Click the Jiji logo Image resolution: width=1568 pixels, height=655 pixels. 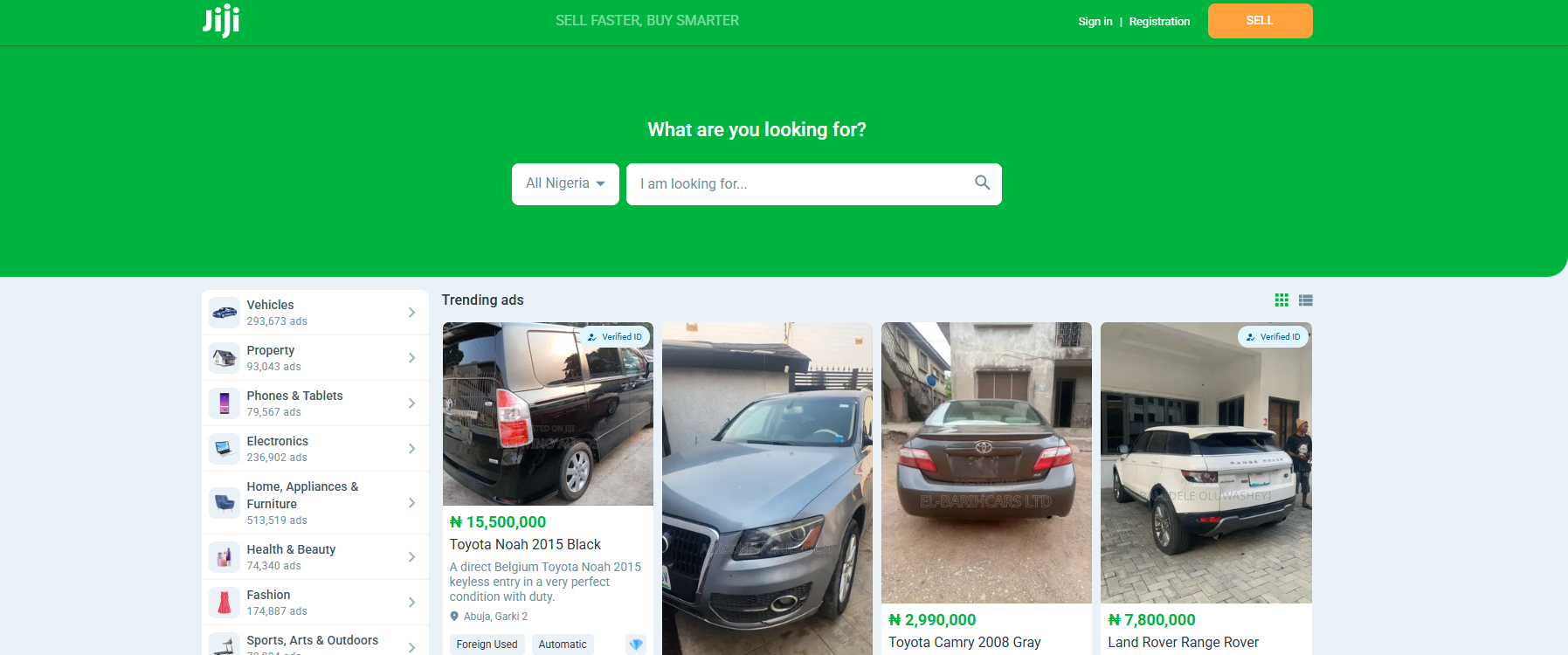(221, 21)
